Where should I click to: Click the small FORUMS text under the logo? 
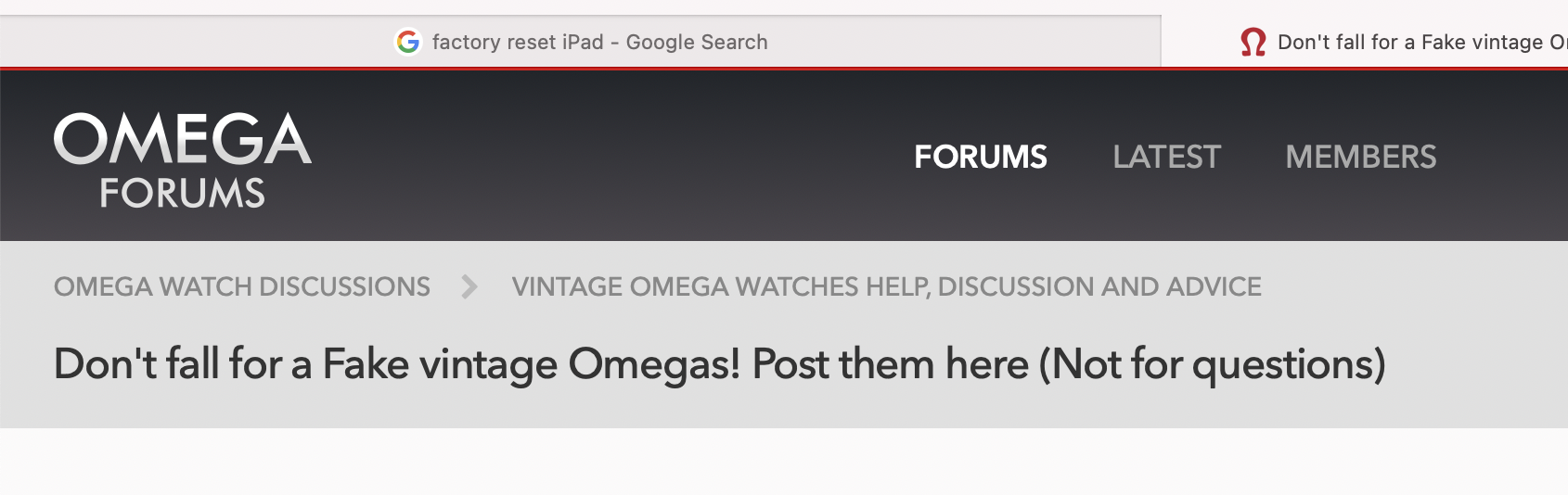coord(183,193)
